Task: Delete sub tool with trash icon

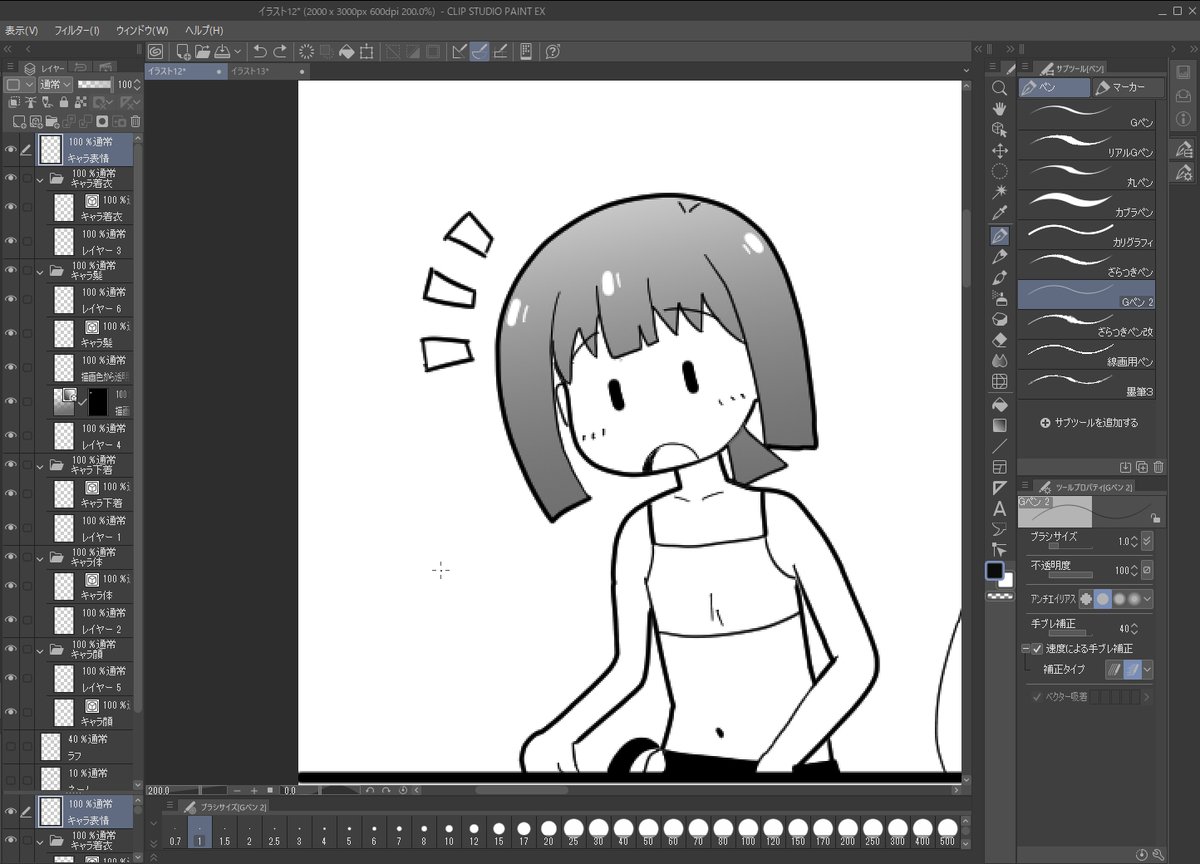Action: pos(1159,467)
